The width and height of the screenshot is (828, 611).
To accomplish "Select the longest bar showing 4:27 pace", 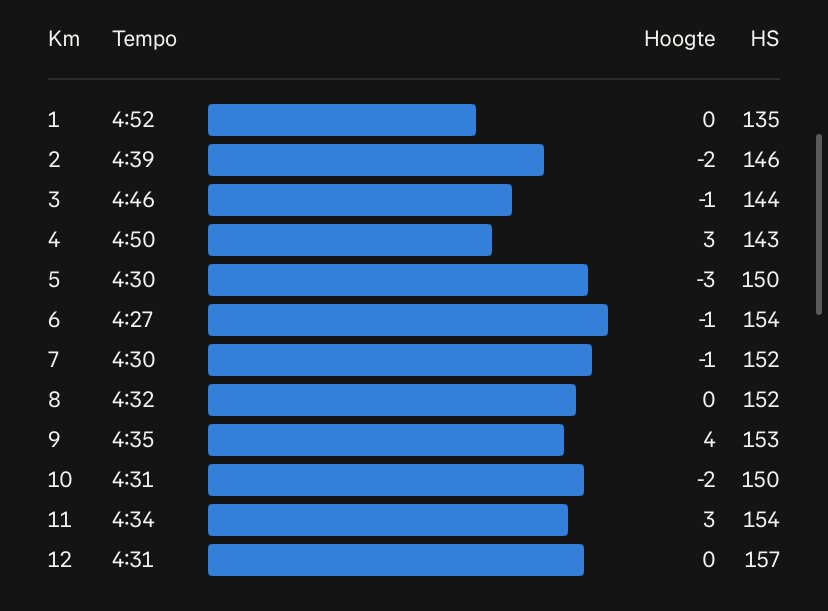I will (408, 320).
